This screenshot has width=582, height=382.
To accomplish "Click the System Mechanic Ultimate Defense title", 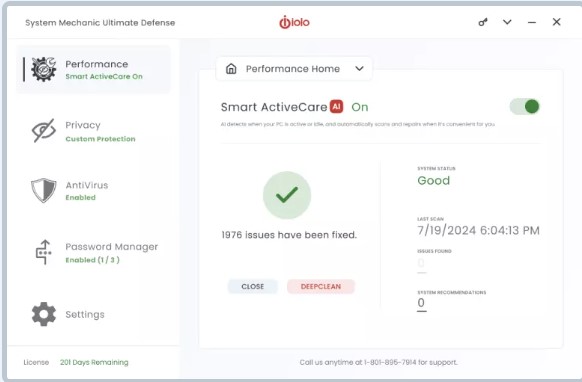I will [x=100, y=23].
